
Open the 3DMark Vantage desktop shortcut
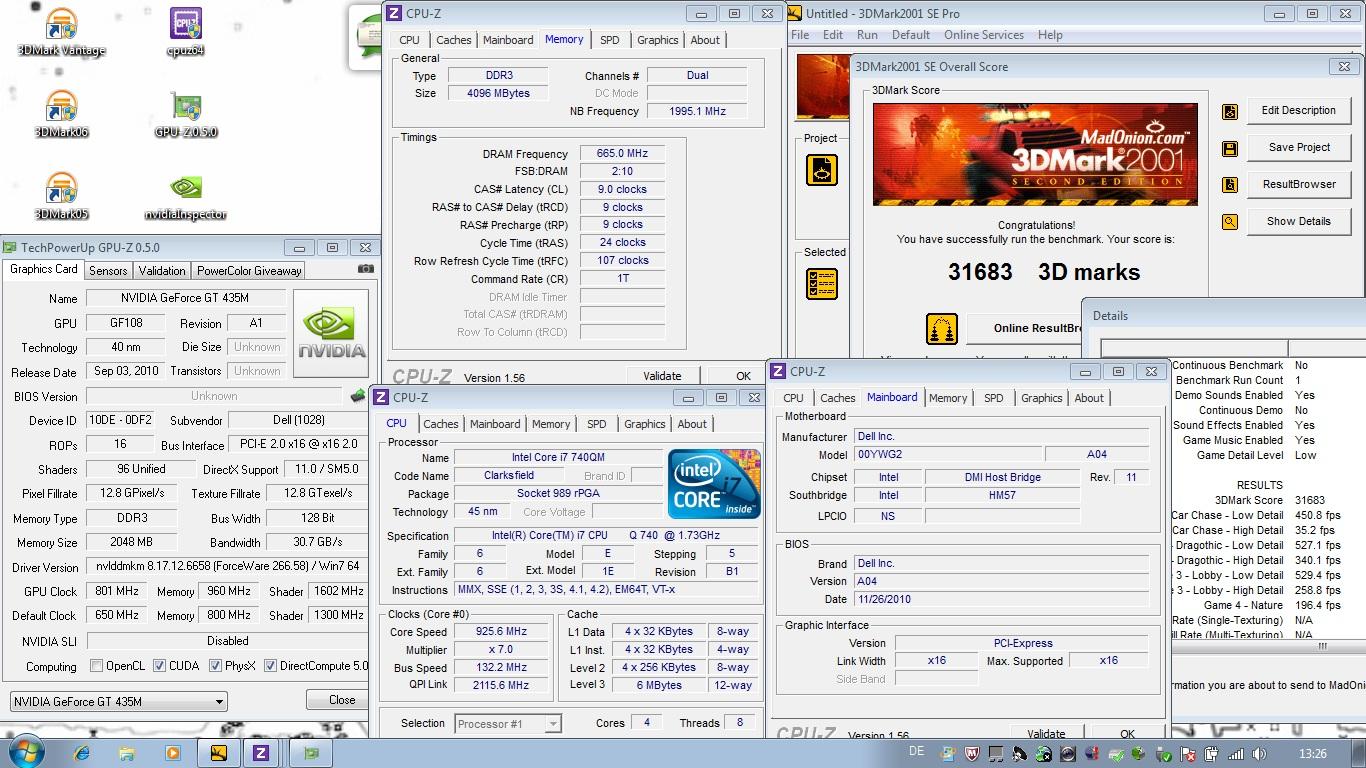(62, 31)
